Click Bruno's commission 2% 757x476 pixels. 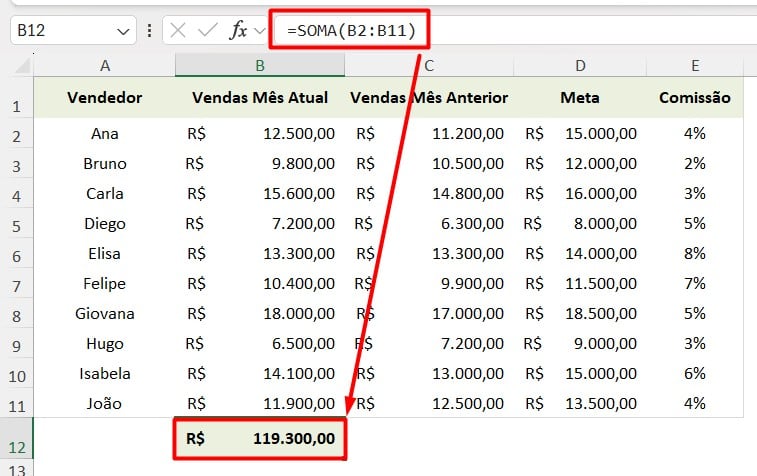tap(695, 163)
